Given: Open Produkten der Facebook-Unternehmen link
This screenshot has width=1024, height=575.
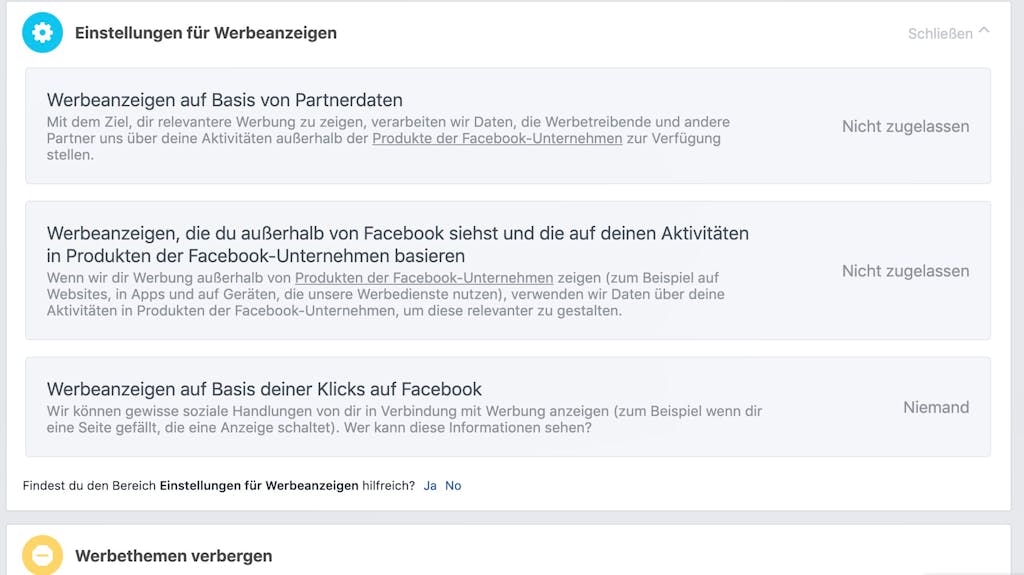Looking at the screenshot, I should [424, 278].
